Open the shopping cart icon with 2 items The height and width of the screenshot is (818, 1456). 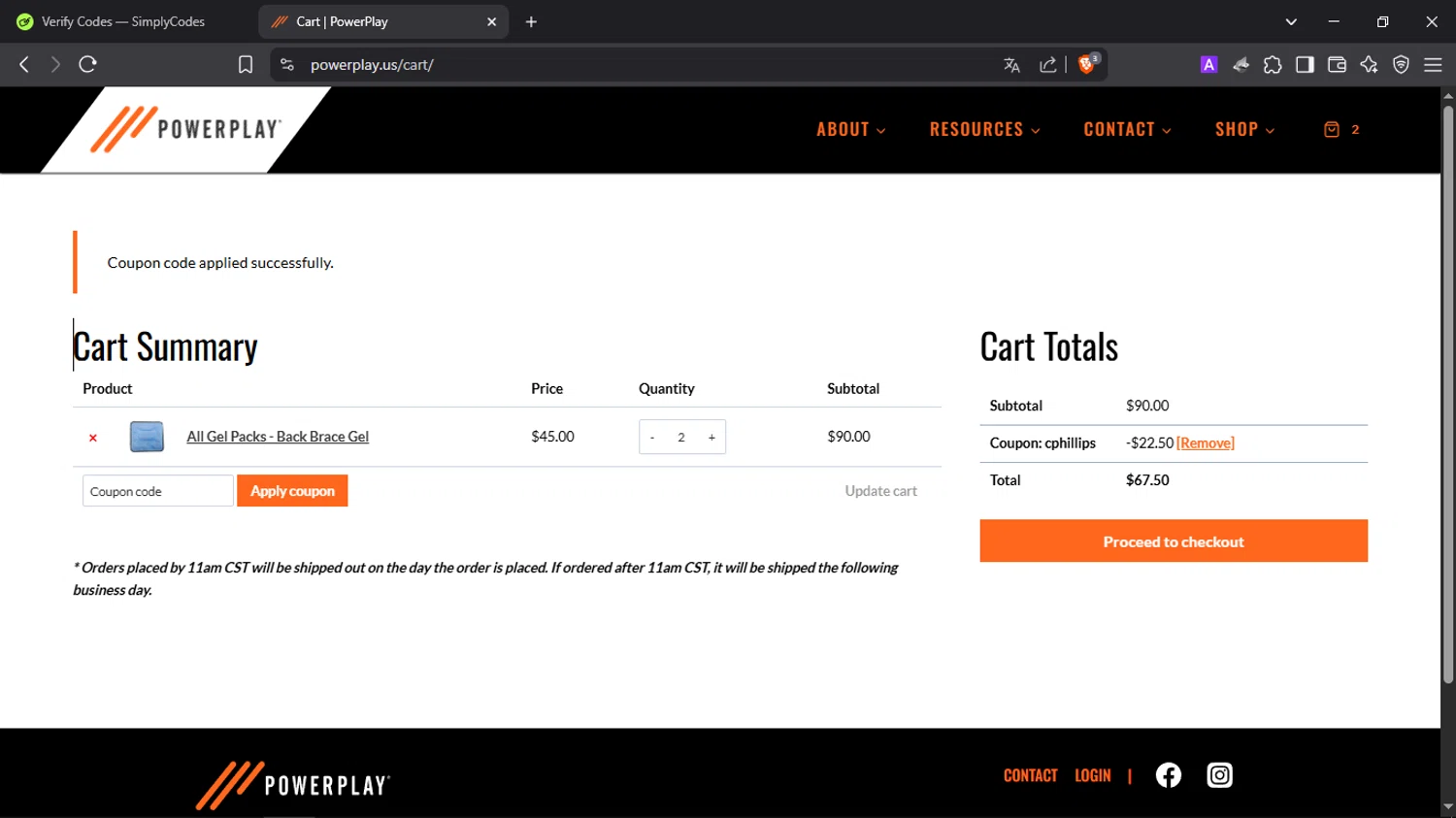click(1341, 129)
